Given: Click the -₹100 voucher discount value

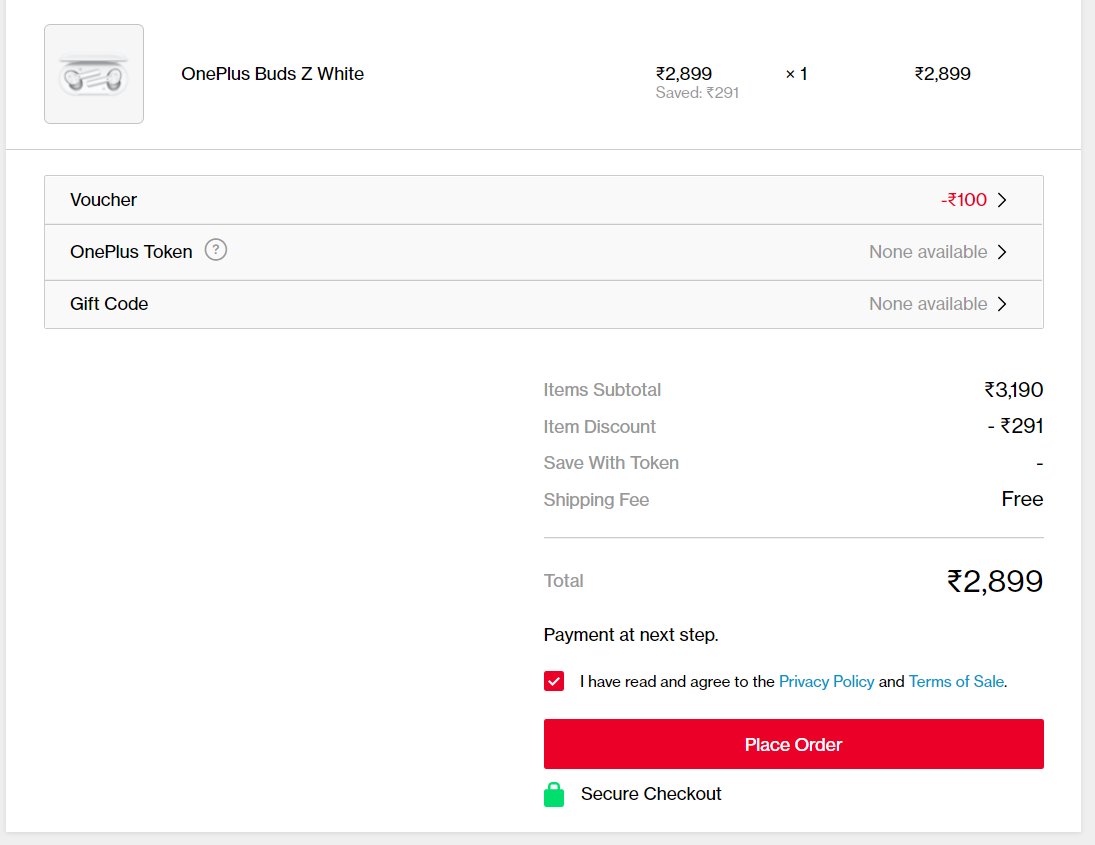Looking at the screenshot, I should click(x=964, y=200).
